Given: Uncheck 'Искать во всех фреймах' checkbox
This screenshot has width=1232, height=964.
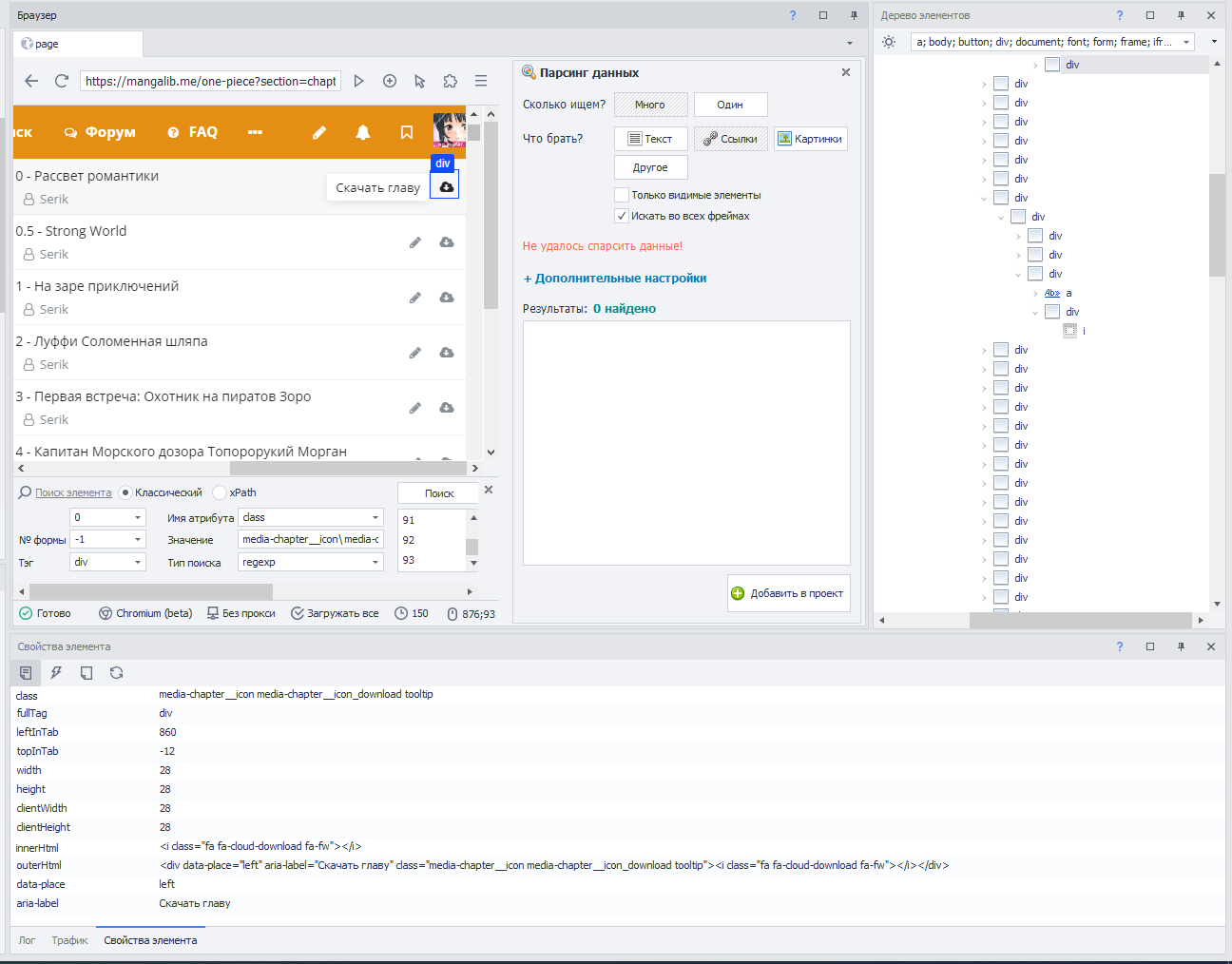Looking at the screenshot, I should tap(622, 216).
